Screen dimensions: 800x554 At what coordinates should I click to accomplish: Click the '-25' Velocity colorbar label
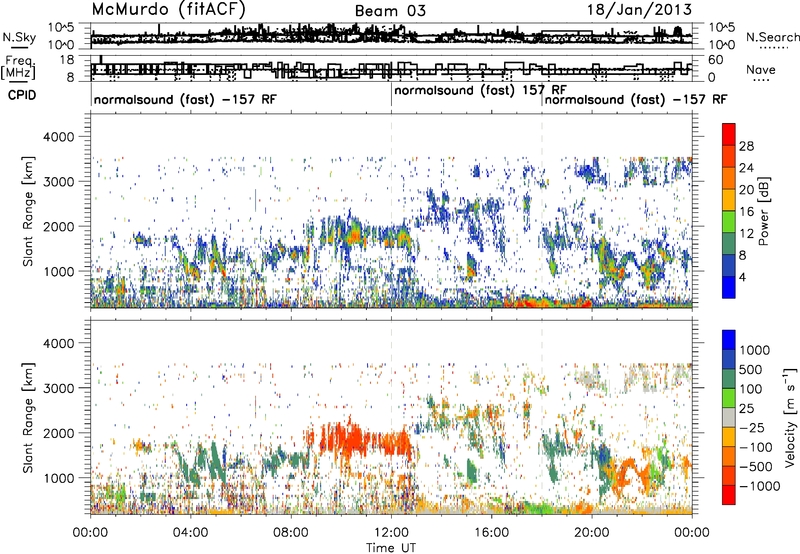[x=752, y=428]
